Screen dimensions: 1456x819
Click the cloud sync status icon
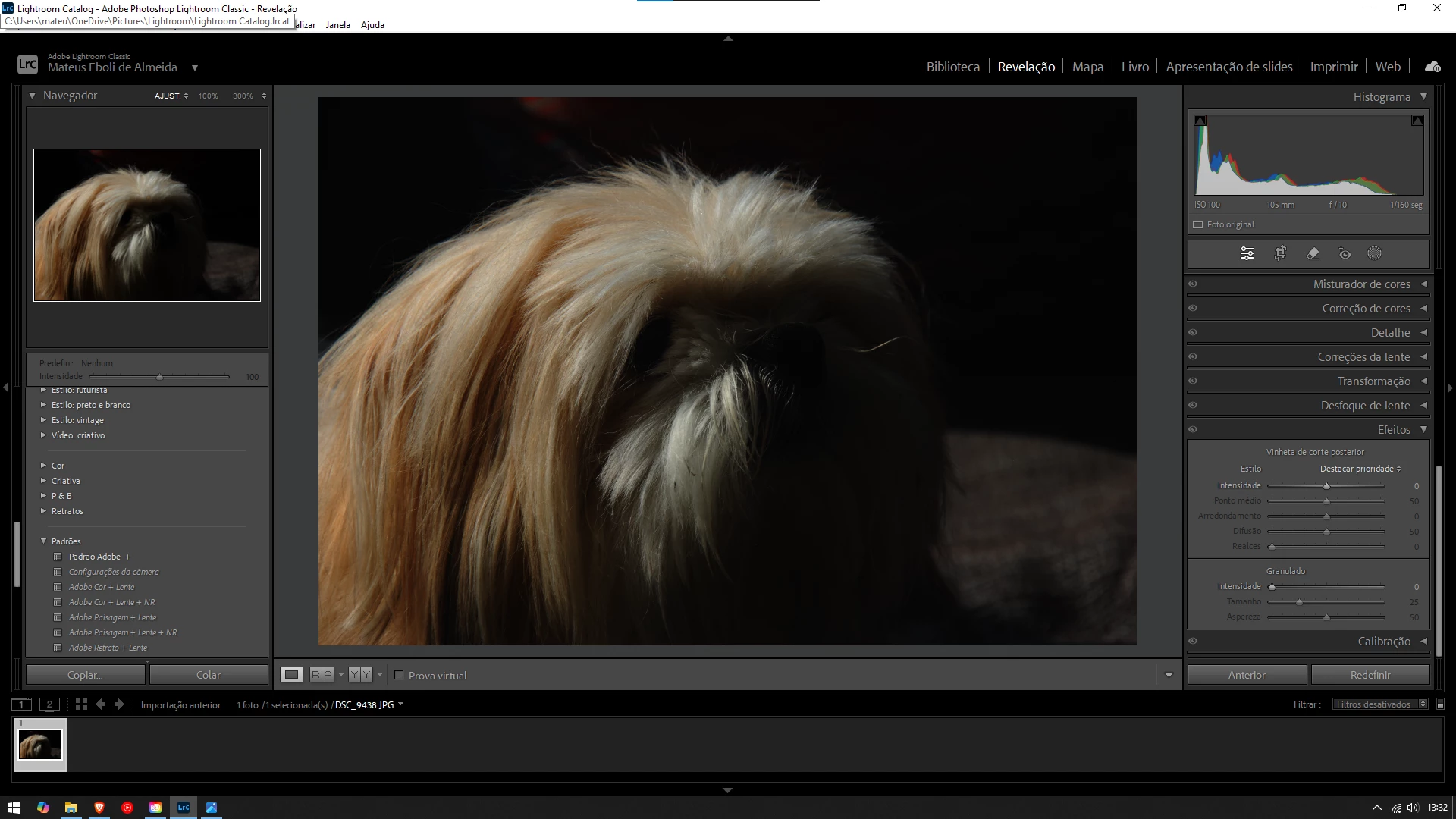coord(1432,67)
